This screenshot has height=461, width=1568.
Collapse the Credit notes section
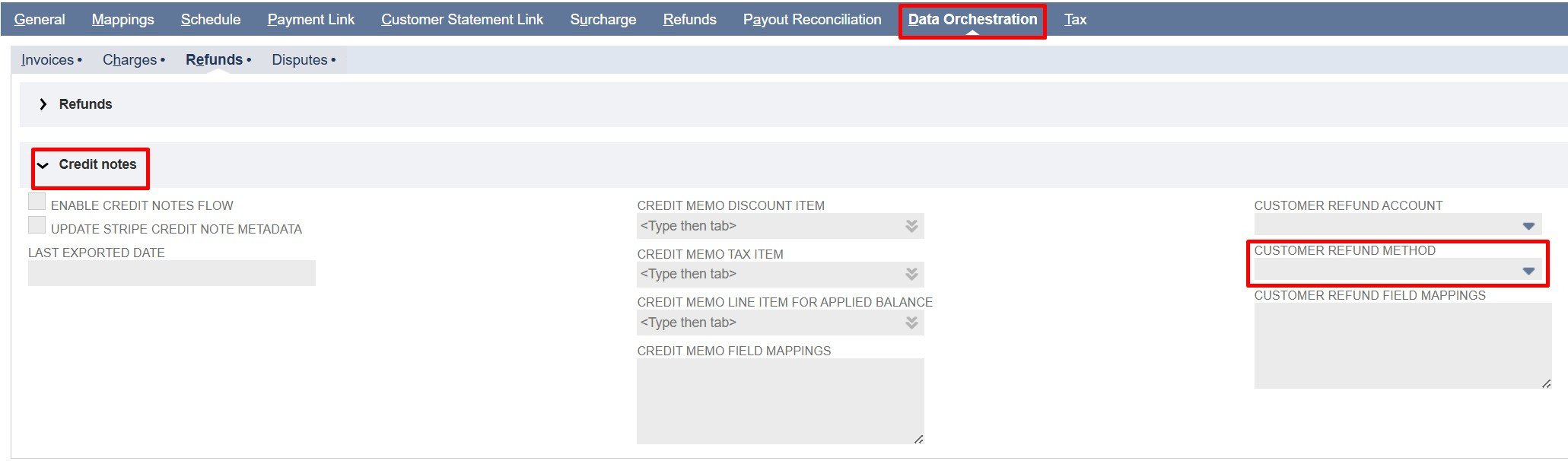43,165
